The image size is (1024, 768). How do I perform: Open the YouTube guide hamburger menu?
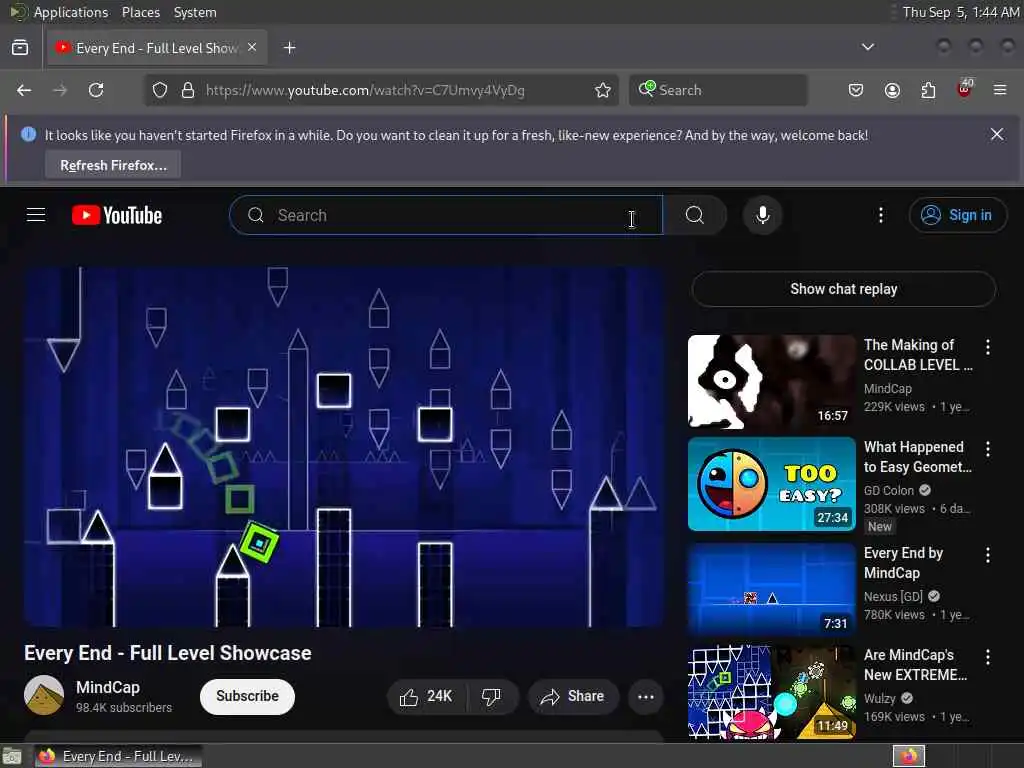click(x=36, y=215)
